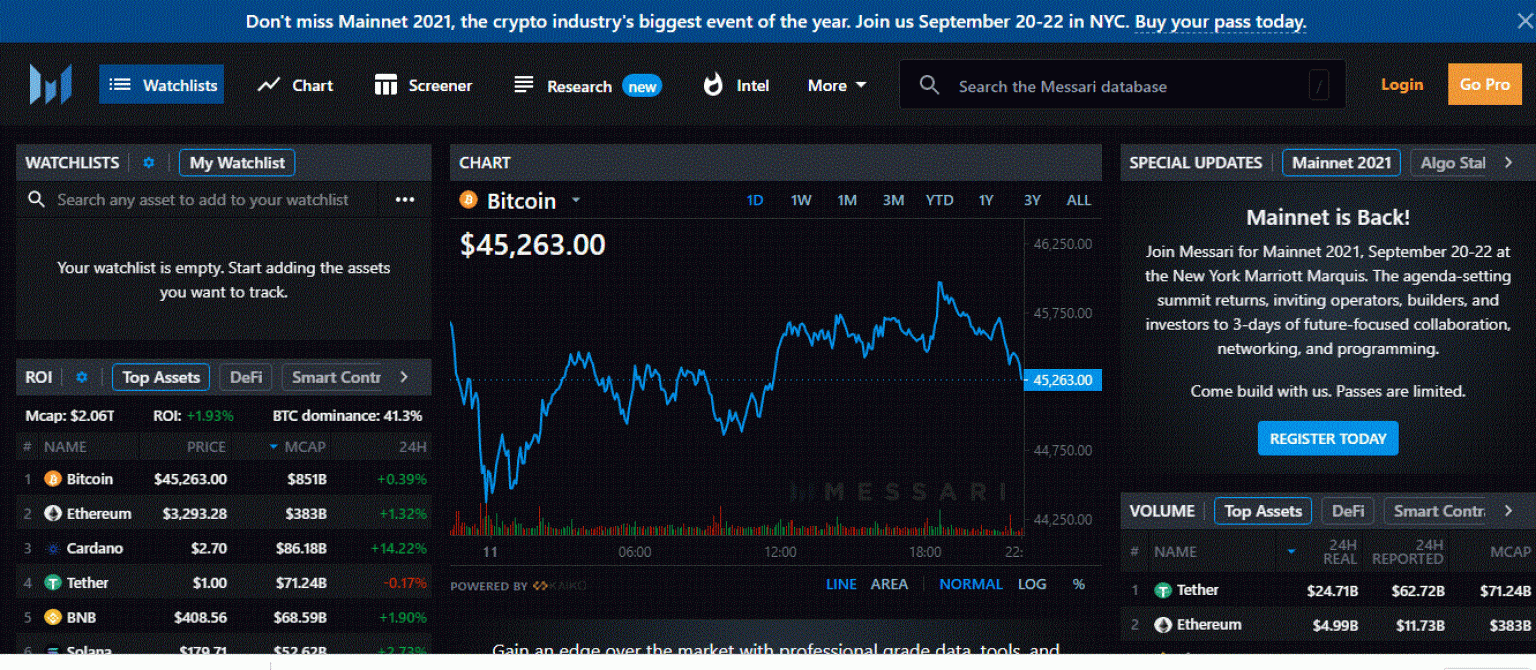Click the search magnifier icon in header
Viewport: 1536px width, 670px height.
pyautogui.click(x=929, y=86)
